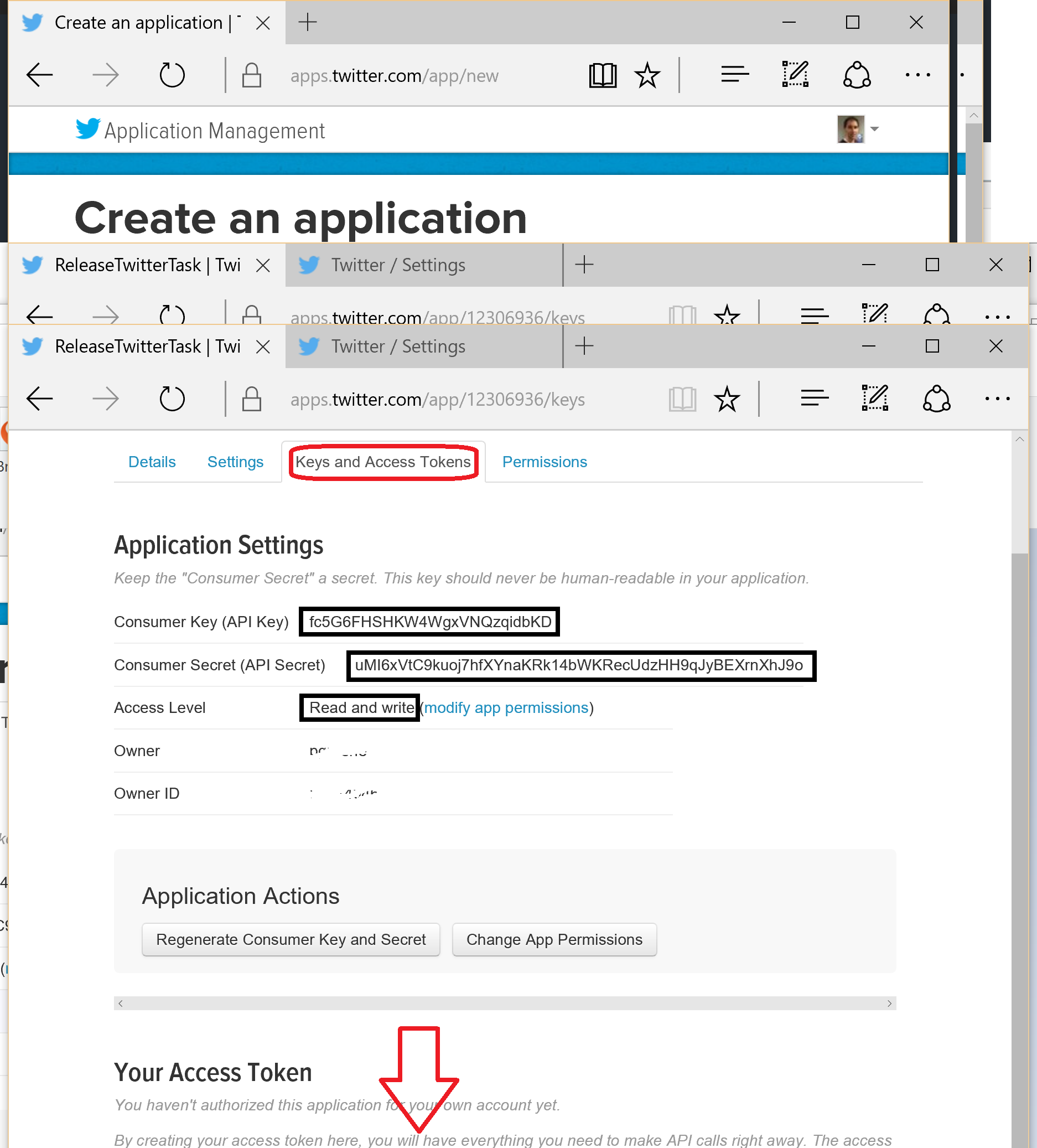Image resolution: width=1037 pixels, height=1148 pixels.
Task: Open the app Settings tab
Action: click(235, 462)
